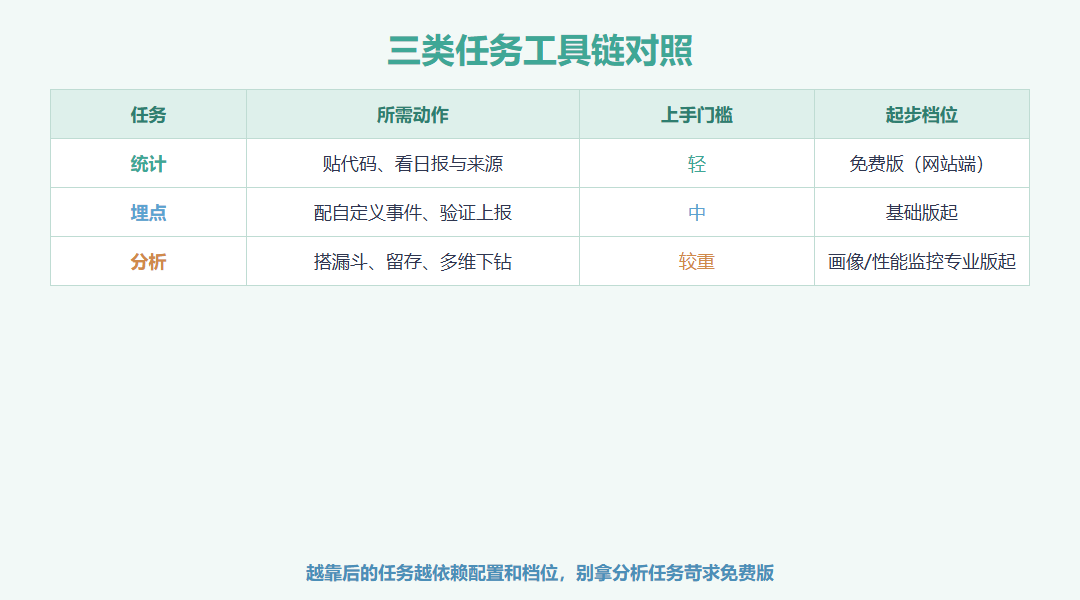
Task: Click the cell 免费版（网站端）
Action: point(922,164)
